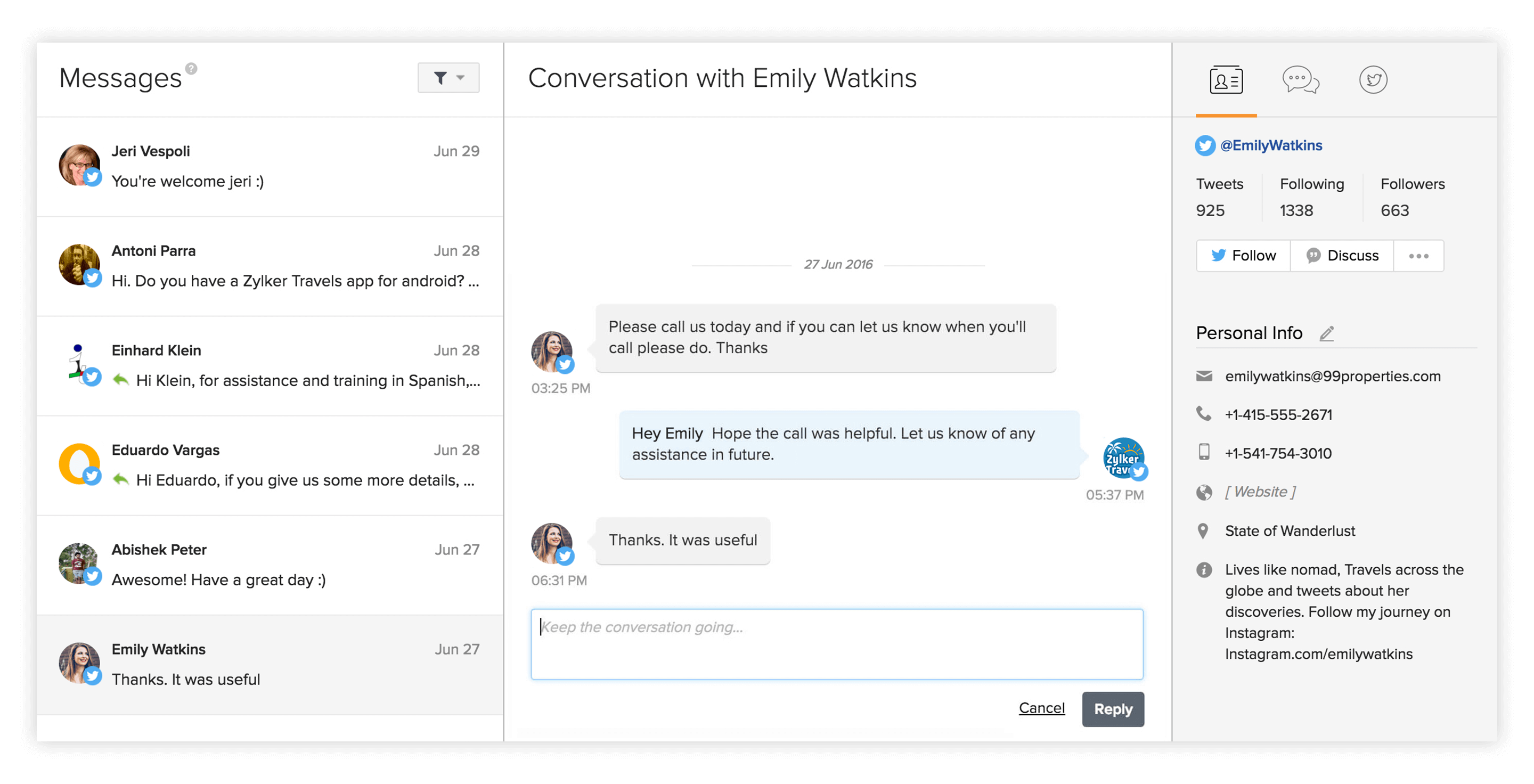
Task: Click the Reply button
Action: (1112, 709)
